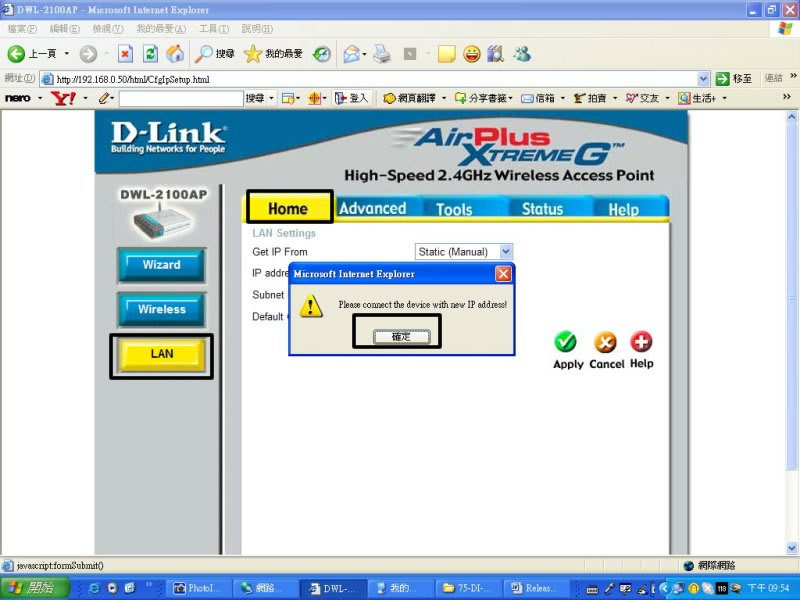Switch to the Help tab

click(x=623, y=209)
